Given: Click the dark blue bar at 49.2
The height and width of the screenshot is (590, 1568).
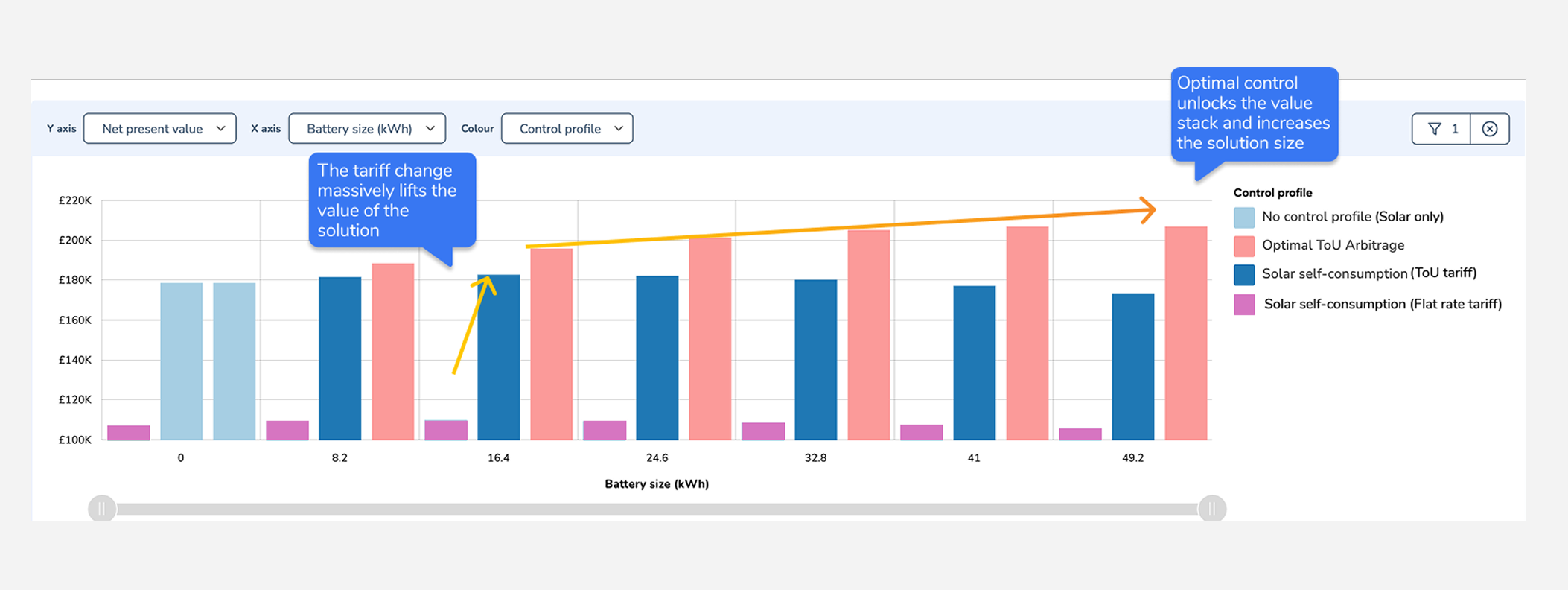Looking at the screenshot, I should point(1133,367).
